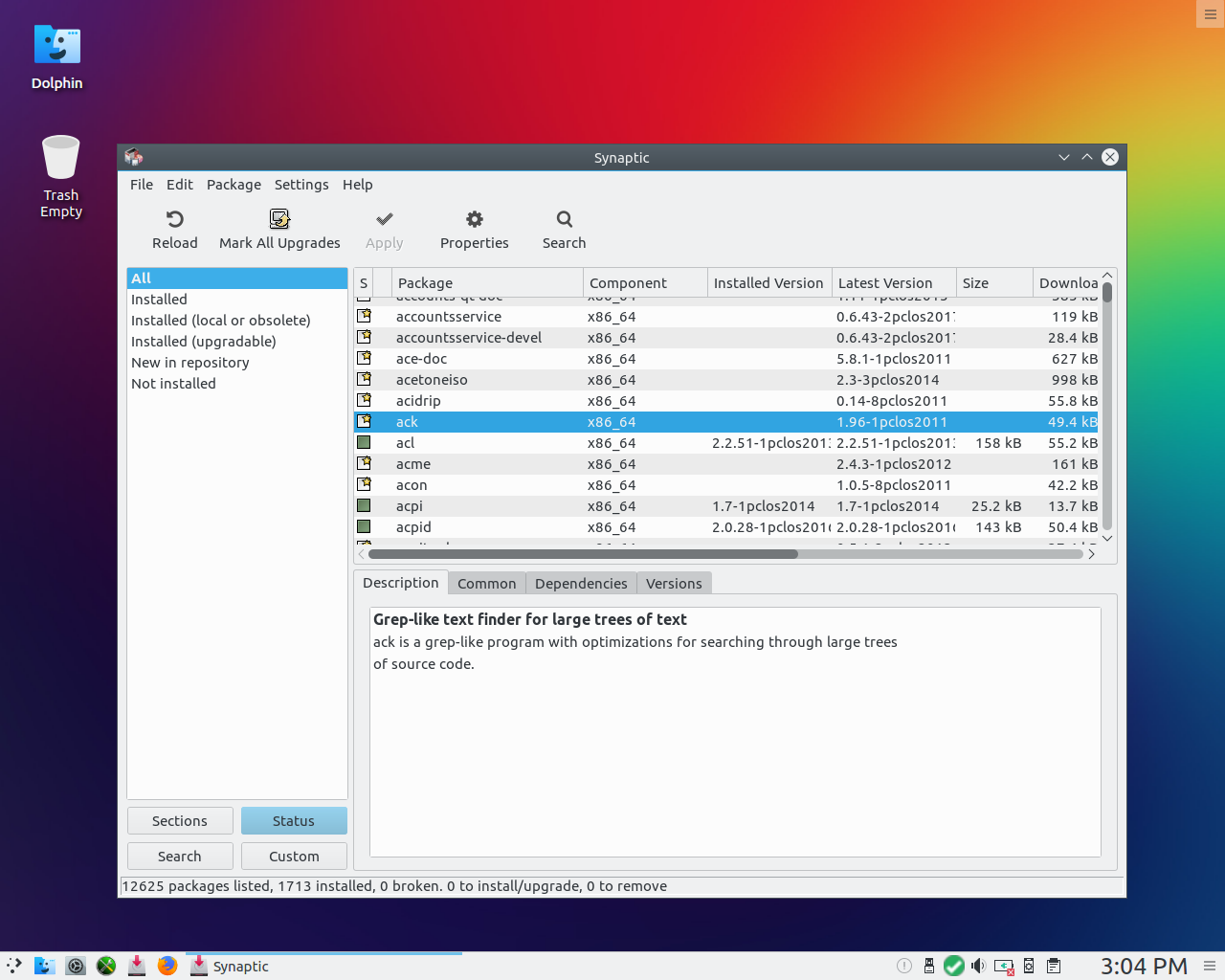Click the Reload toolbar button
Screen dimensions: 1225x980
[175, 230]
